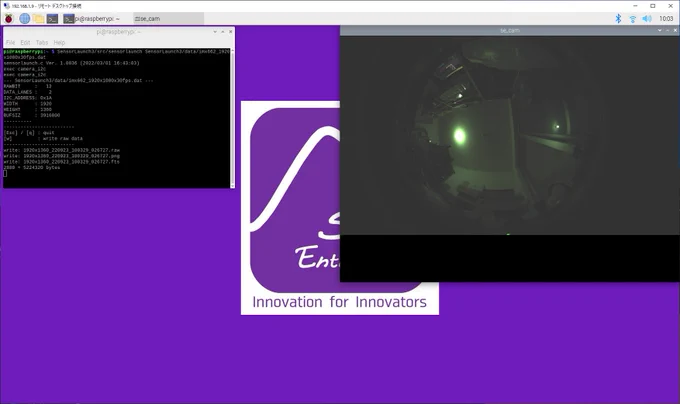Click the terminal line ending in 026727.png

pos(62,156)
